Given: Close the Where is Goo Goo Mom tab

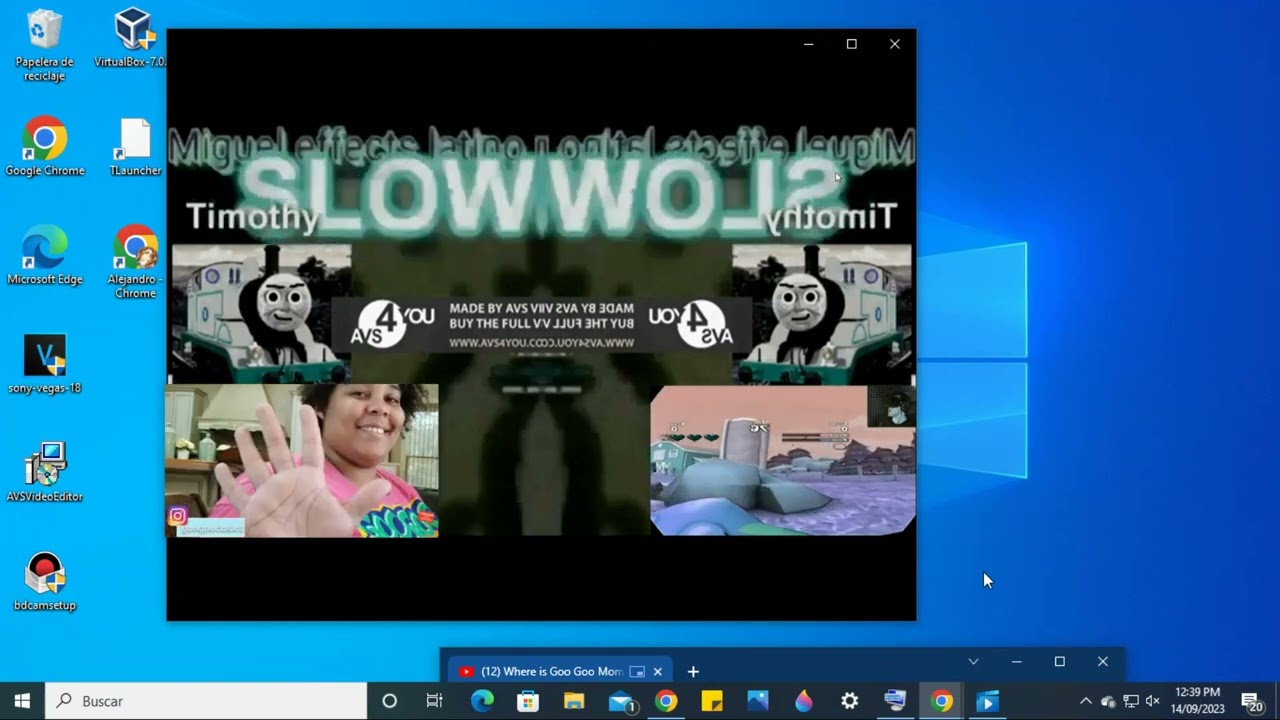Looking at the screenshot, I should [658, 672].
